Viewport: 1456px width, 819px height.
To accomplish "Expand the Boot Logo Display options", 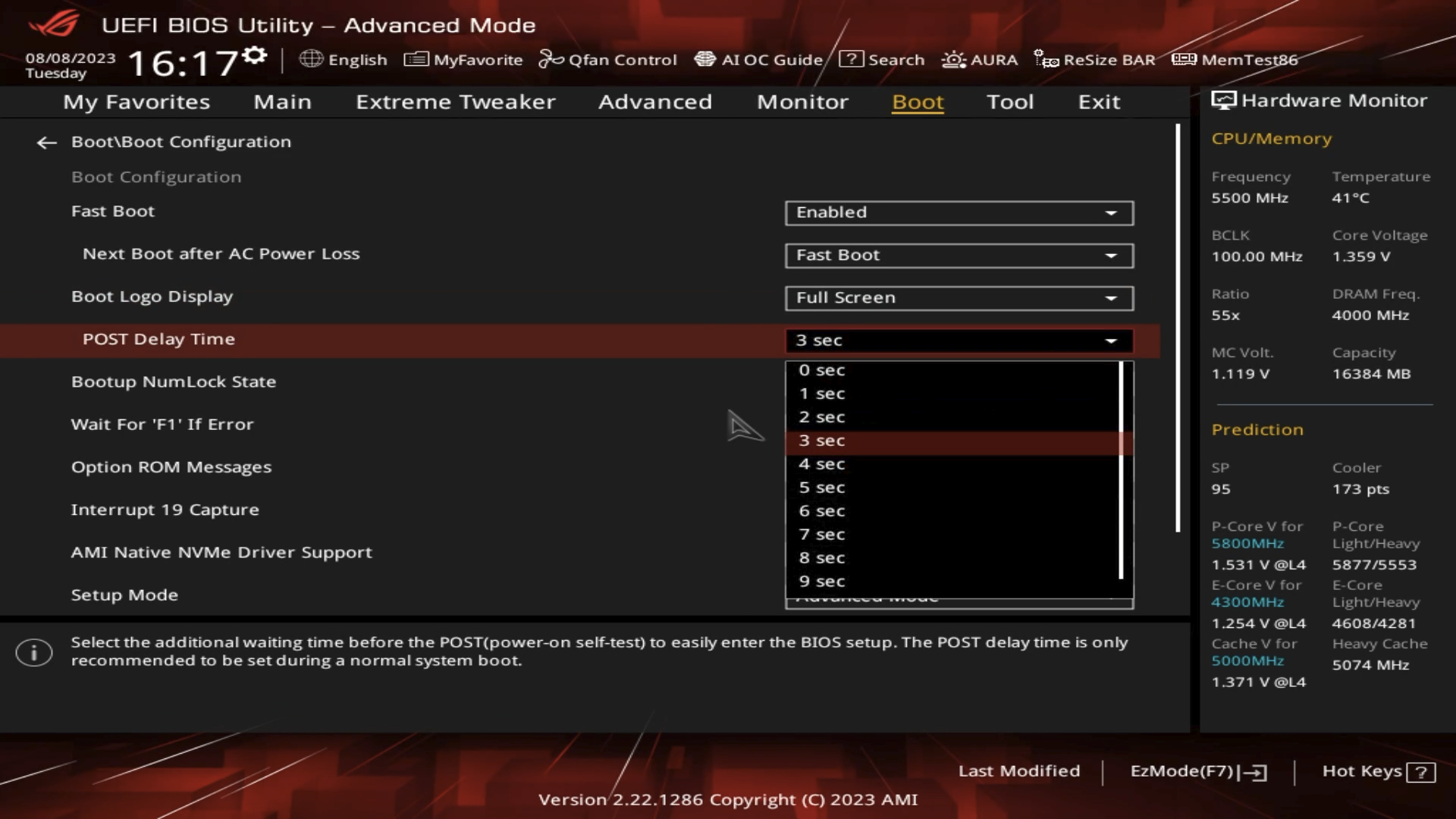I will click(958, 297).
